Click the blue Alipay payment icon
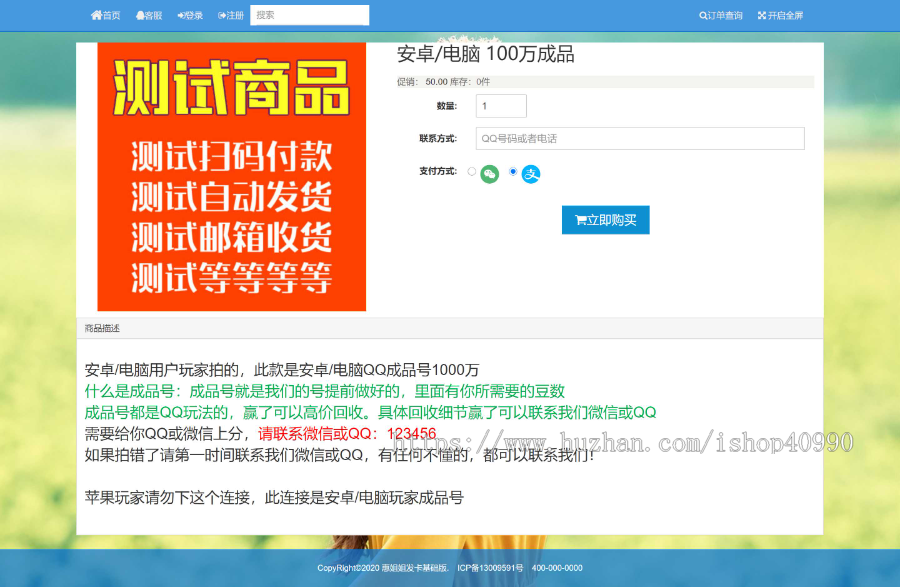Screen dimensions: 900x587 [x=531, y=174]
